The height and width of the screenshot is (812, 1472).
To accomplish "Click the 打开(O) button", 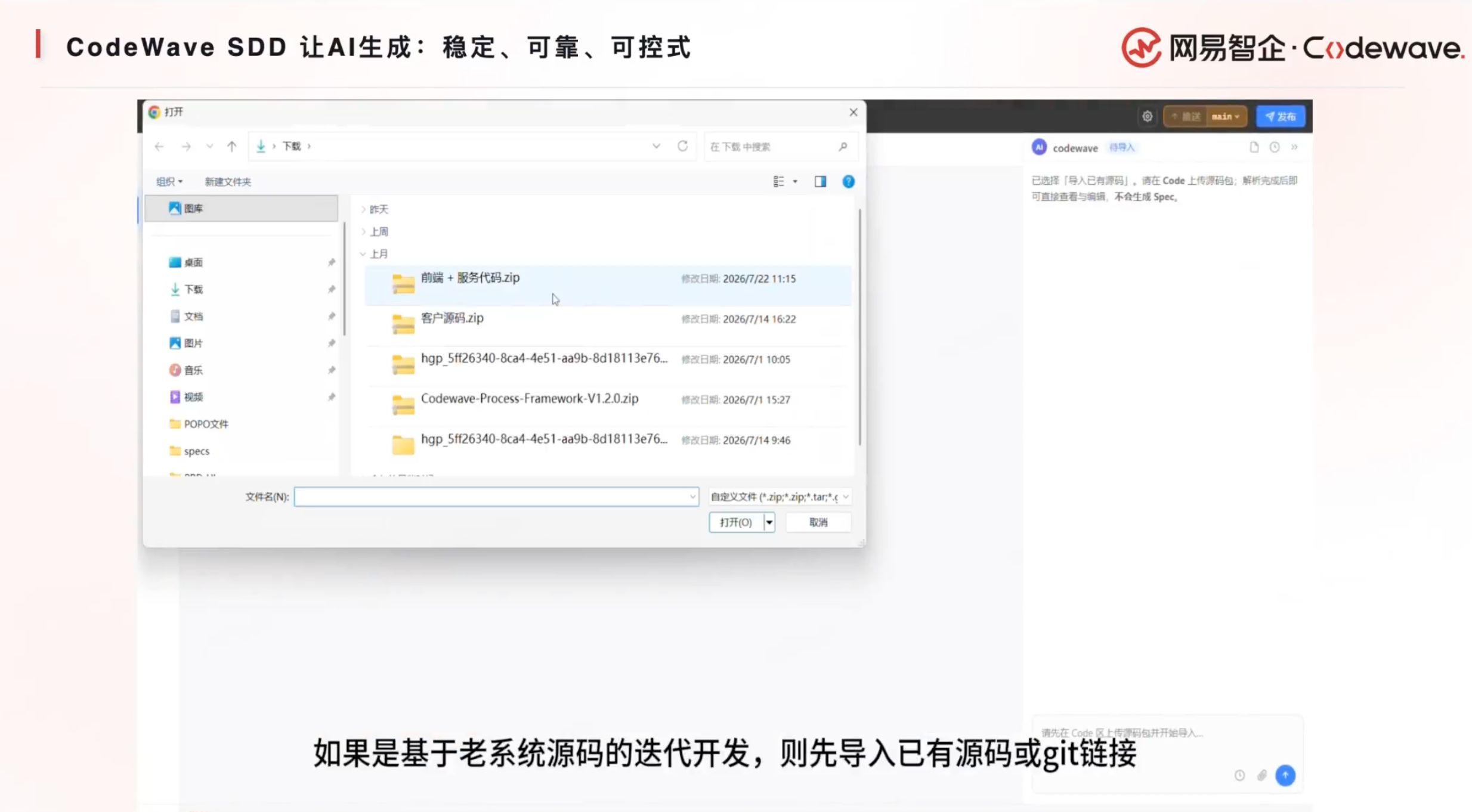I will [736, 522].
